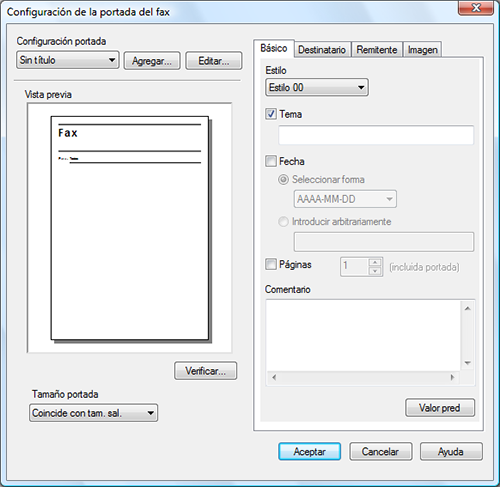
Task: Enable the Páginas checkbox
Action: click(x=271, y=264)
